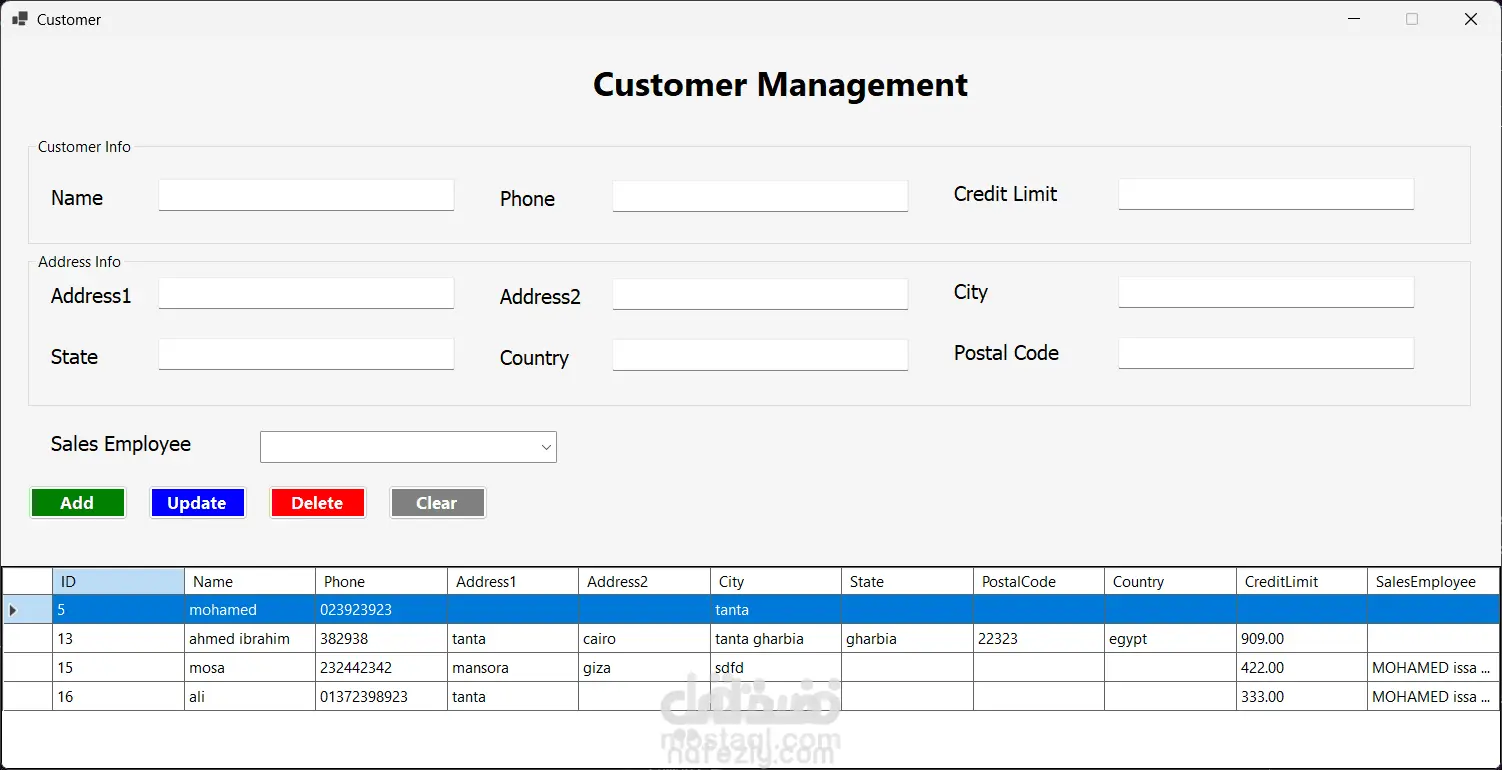This screenshot has height=770, width=1502.
Task: Click the City cell 'tanta gharbia'
Action: tap(776, 639)
